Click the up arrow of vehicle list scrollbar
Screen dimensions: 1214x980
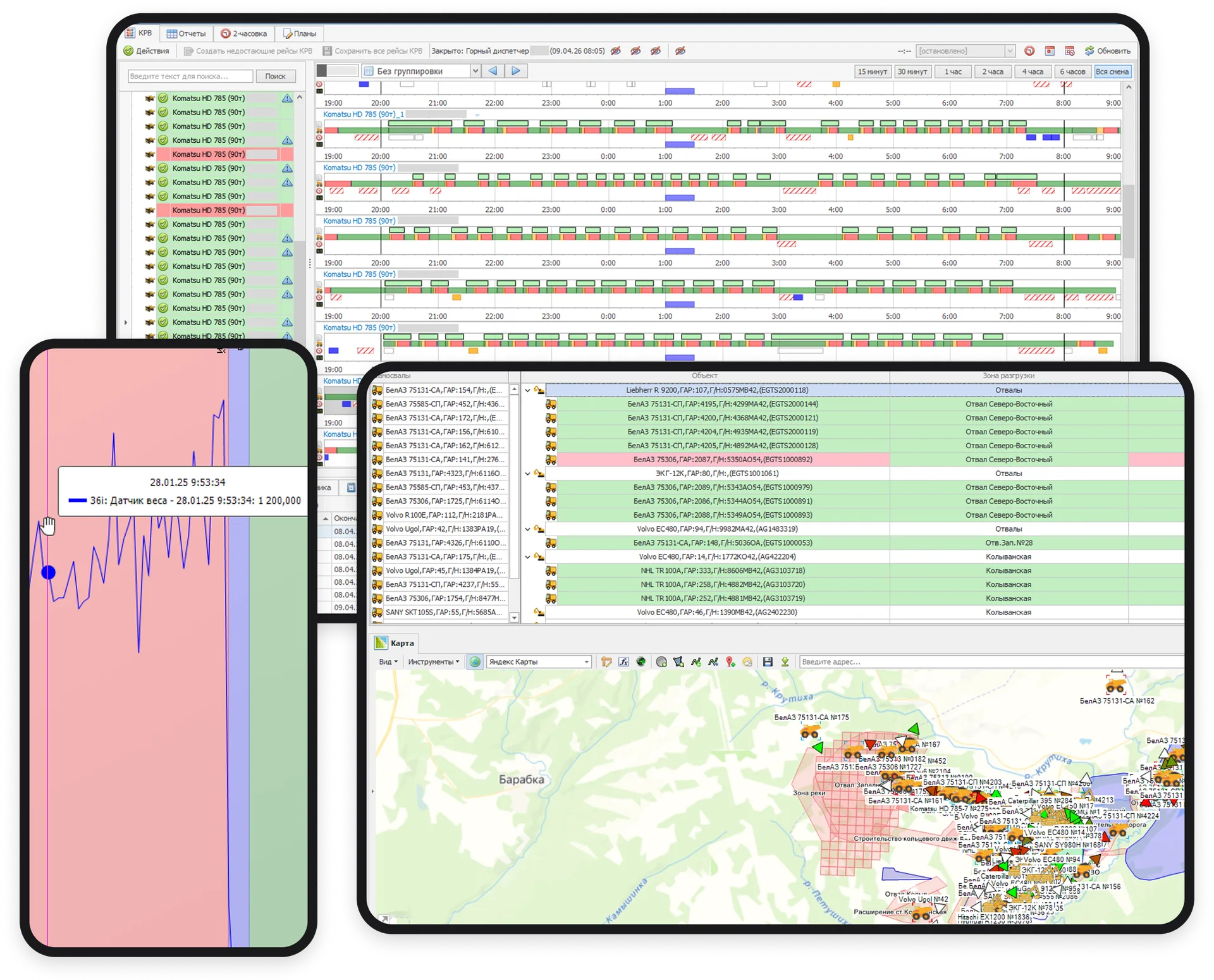[300, 98]
